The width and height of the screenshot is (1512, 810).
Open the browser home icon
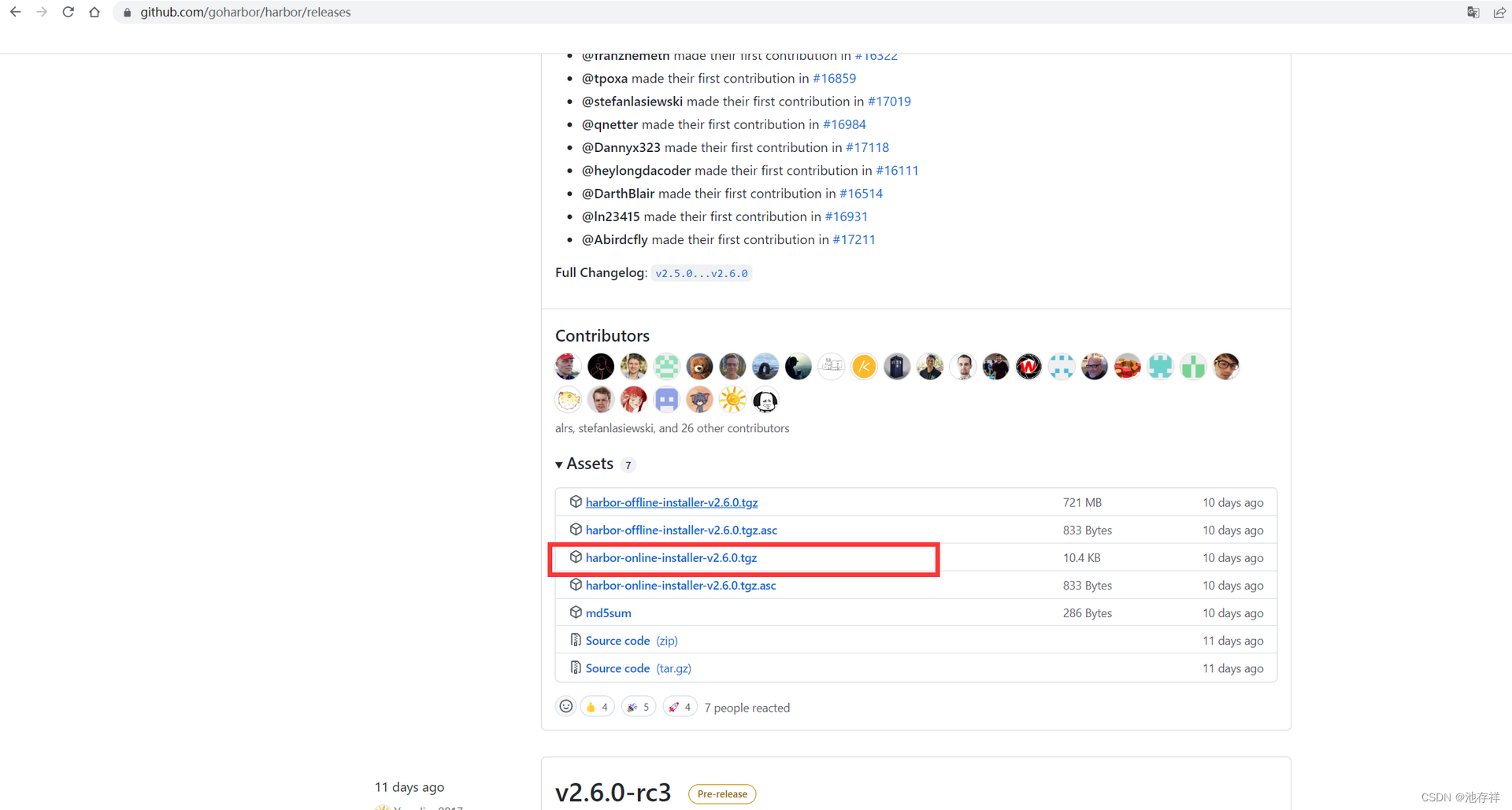(x=94, y=12)
